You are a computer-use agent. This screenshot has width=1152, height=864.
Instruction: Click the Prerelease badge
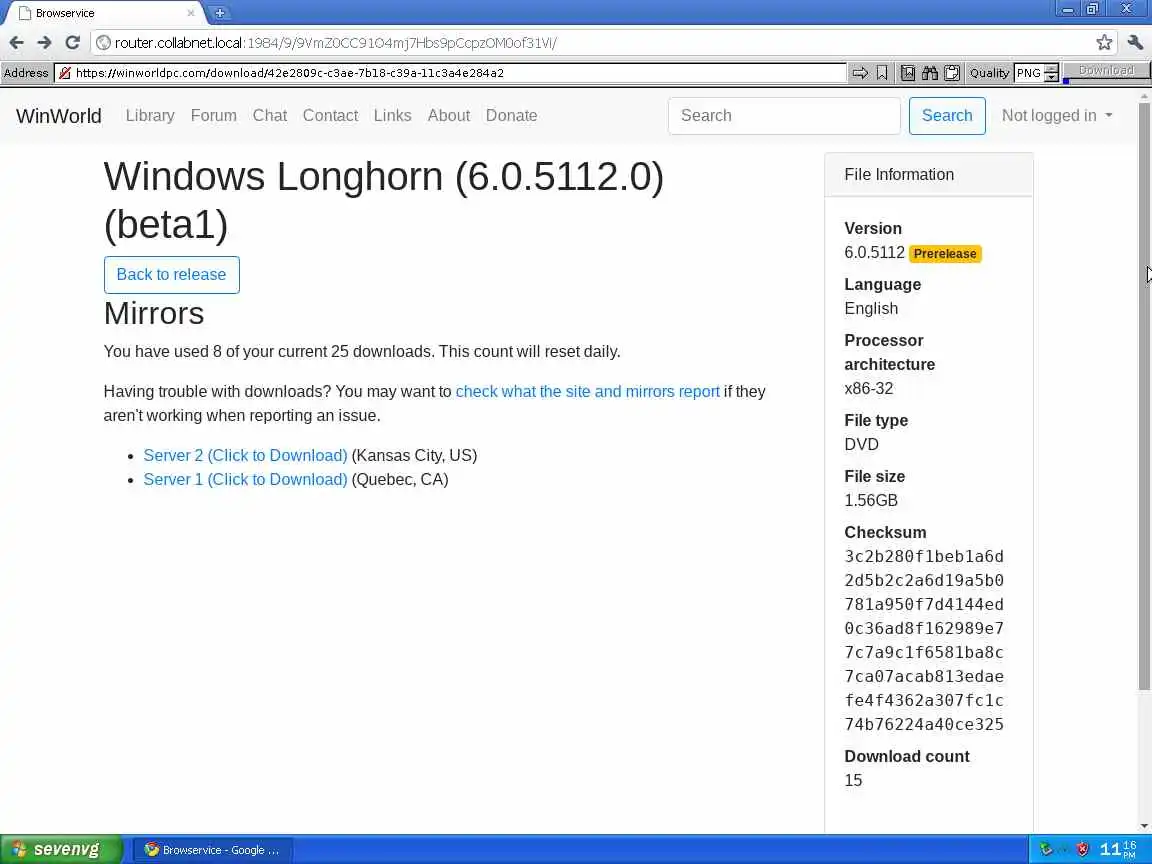(945, 253)
